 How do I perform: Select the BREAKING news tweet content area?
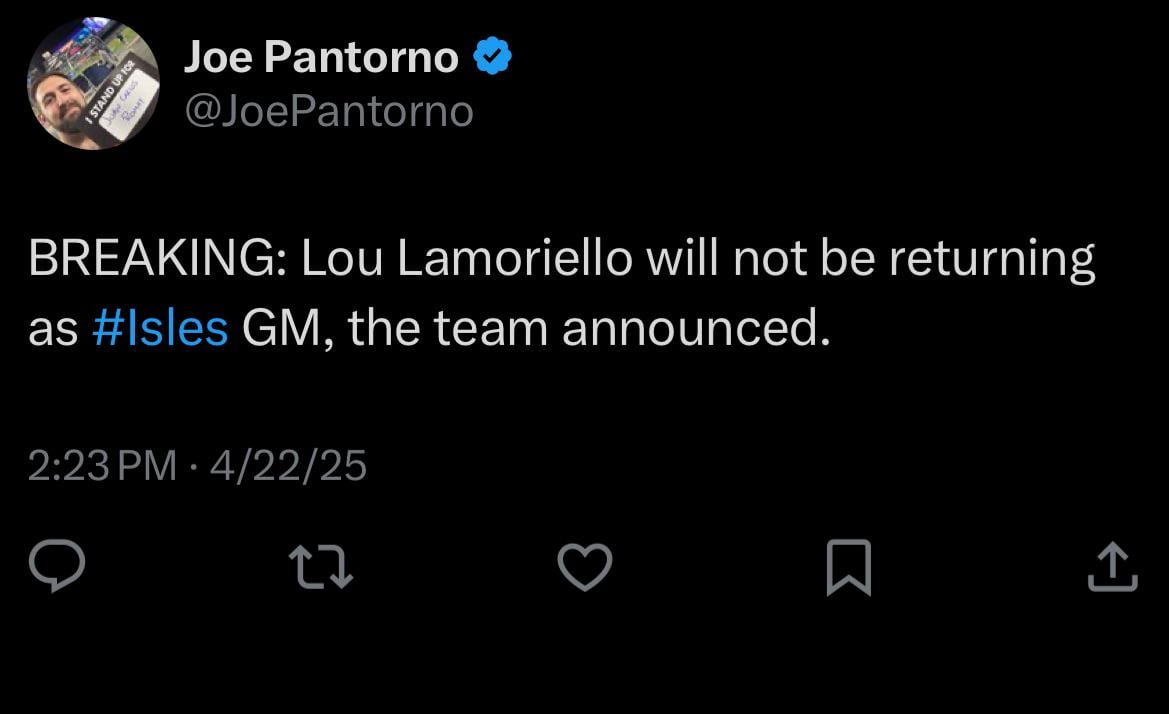560,258
